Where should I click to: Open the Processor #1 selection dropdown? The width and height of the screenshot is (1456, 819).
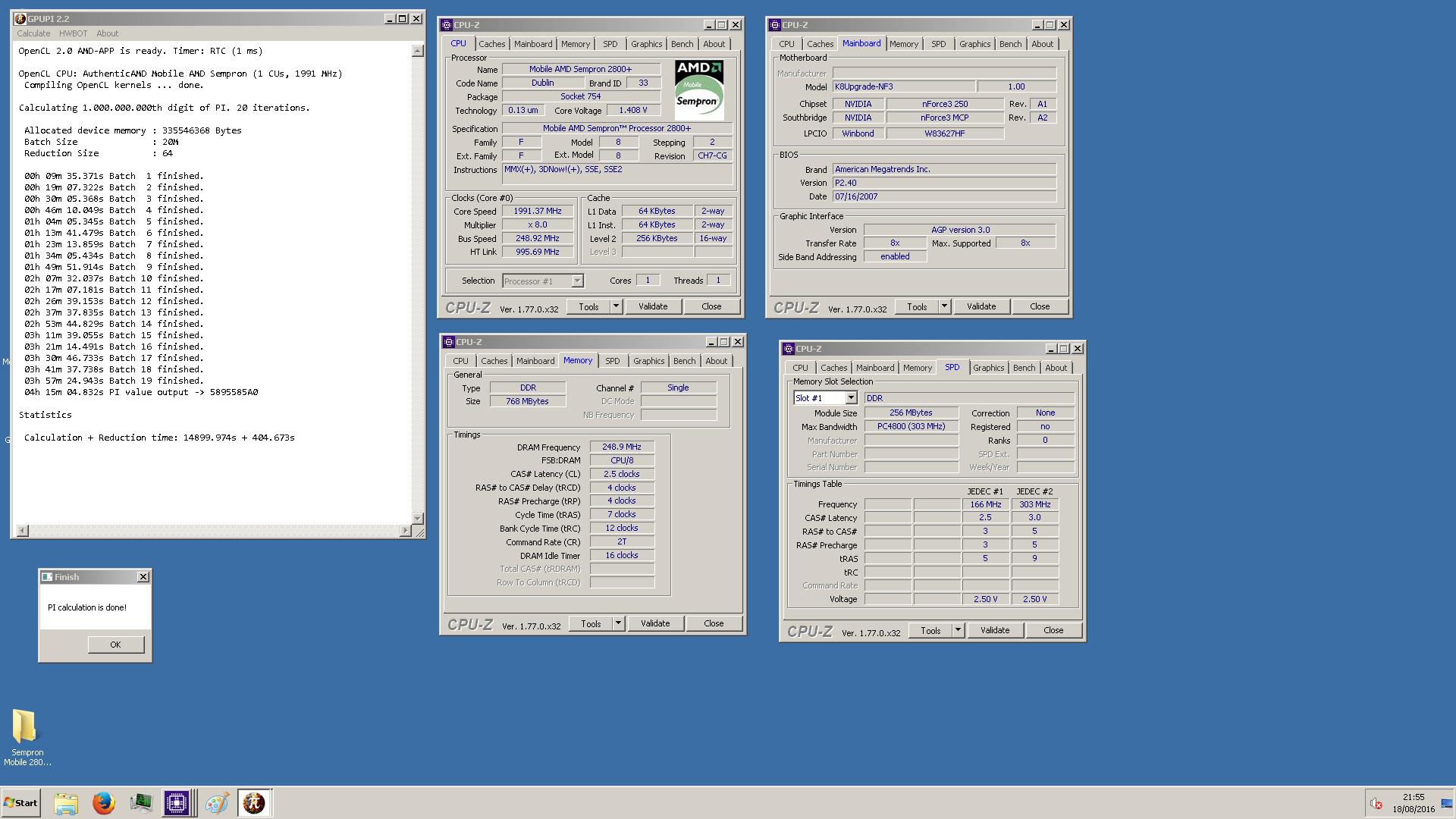(x=576, y=281)
